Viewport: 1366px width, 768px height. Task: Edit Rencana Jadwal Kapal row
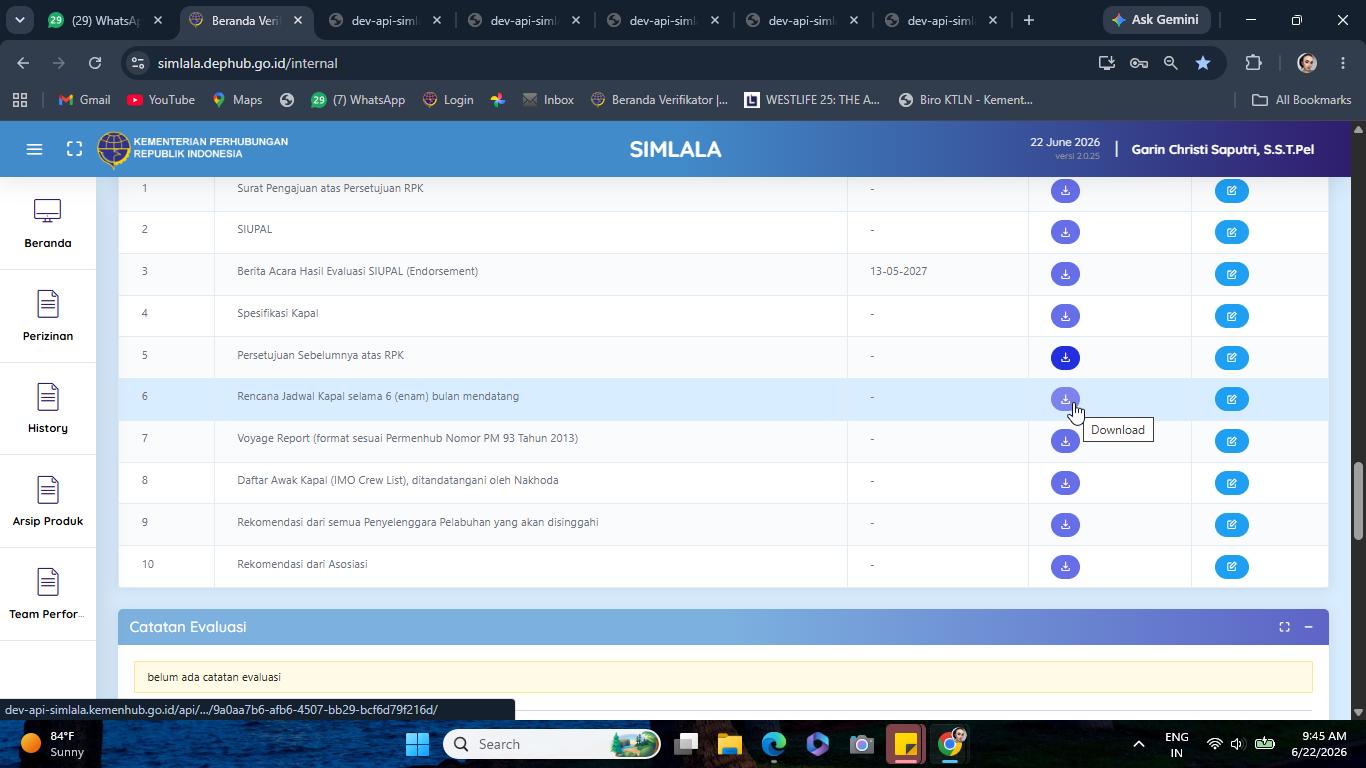tap(1231, 399)
